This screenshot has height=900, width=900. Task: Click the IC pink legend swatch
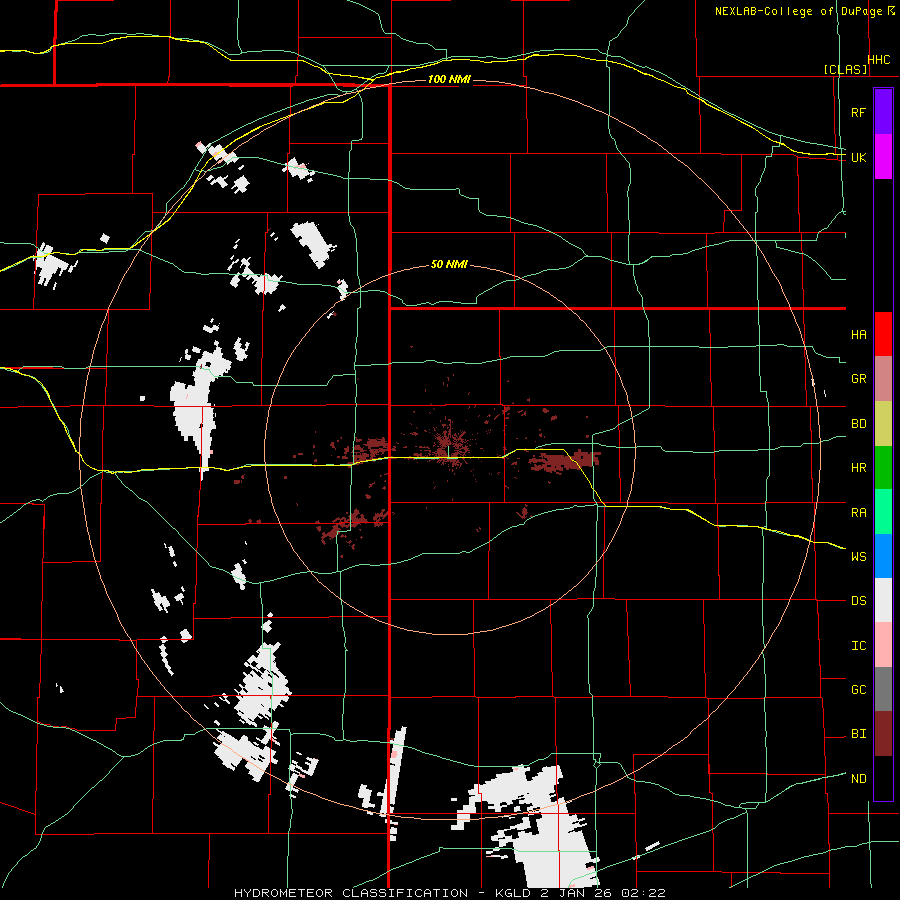883,645
